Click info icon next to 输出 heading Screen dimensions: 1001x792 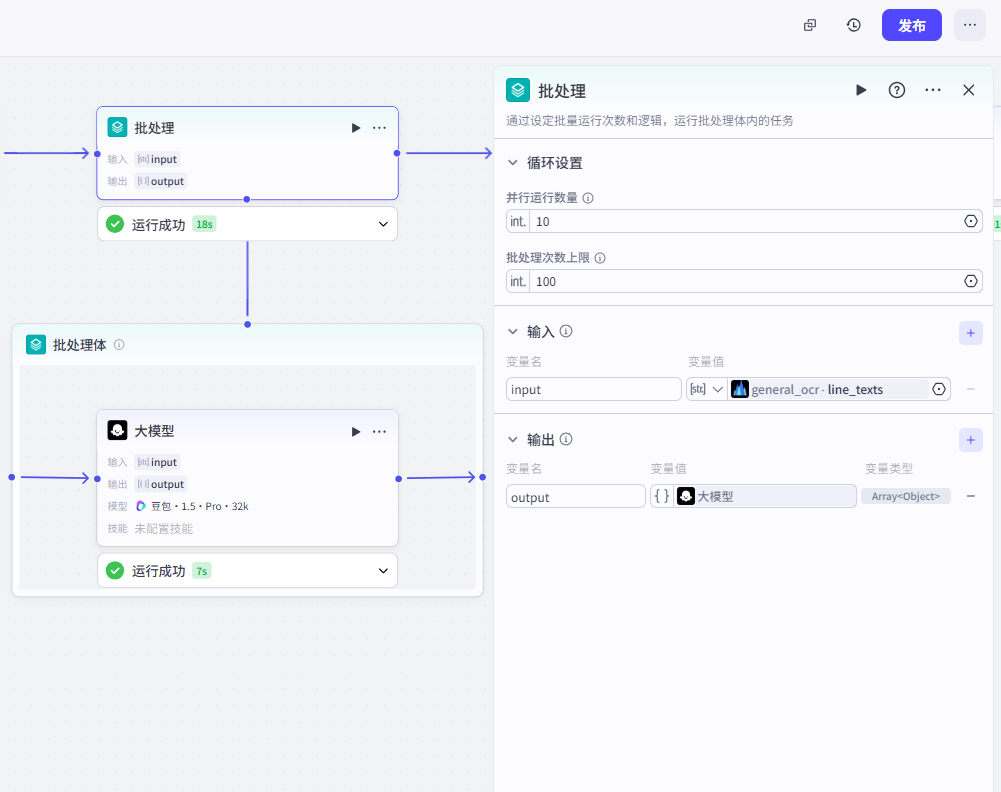(566, 439)
